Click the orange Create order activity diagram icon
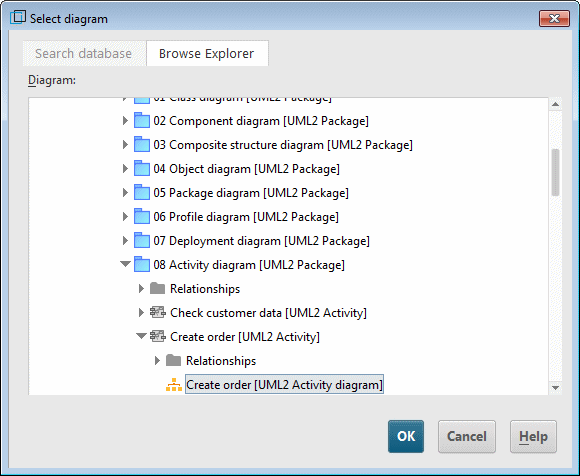Screen dimensions: 580x476 point(173,385)
